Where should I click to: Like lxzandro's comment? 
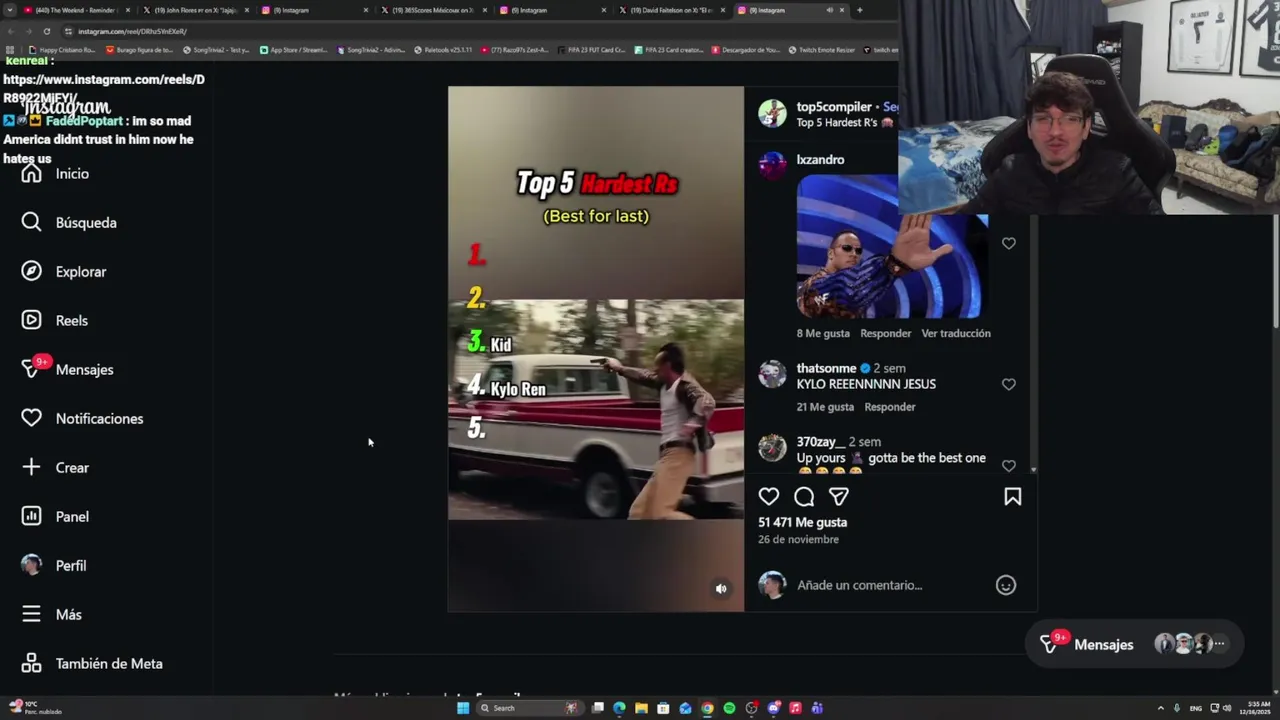1009,243
